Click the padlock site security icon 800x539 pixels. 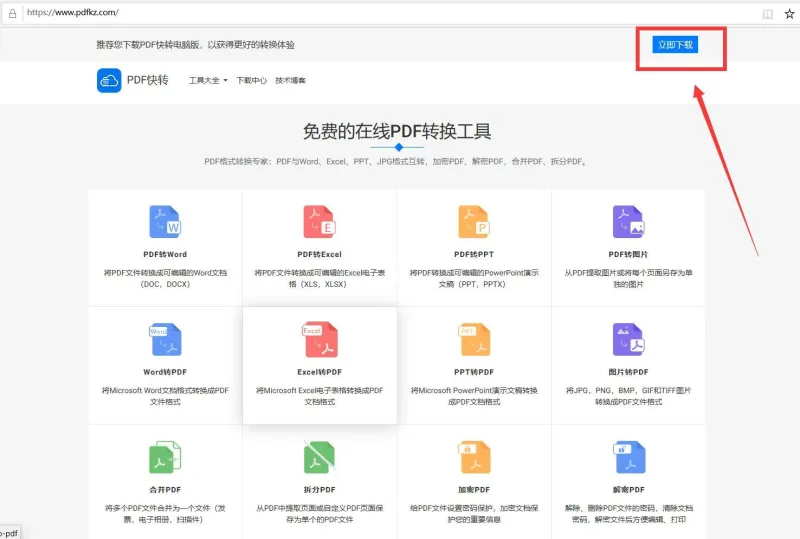pos(12,13)
